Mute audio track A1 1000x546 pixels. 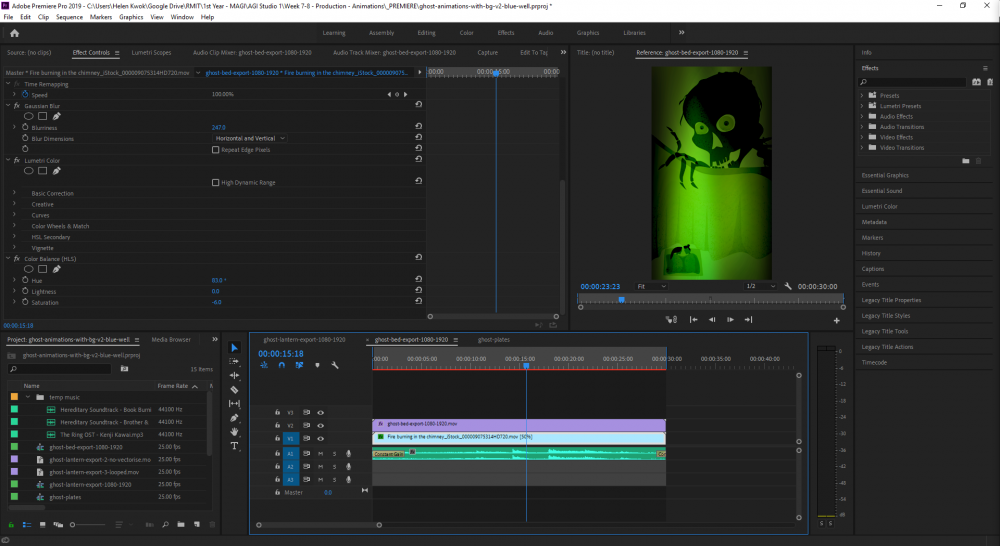tap(320, 454)
